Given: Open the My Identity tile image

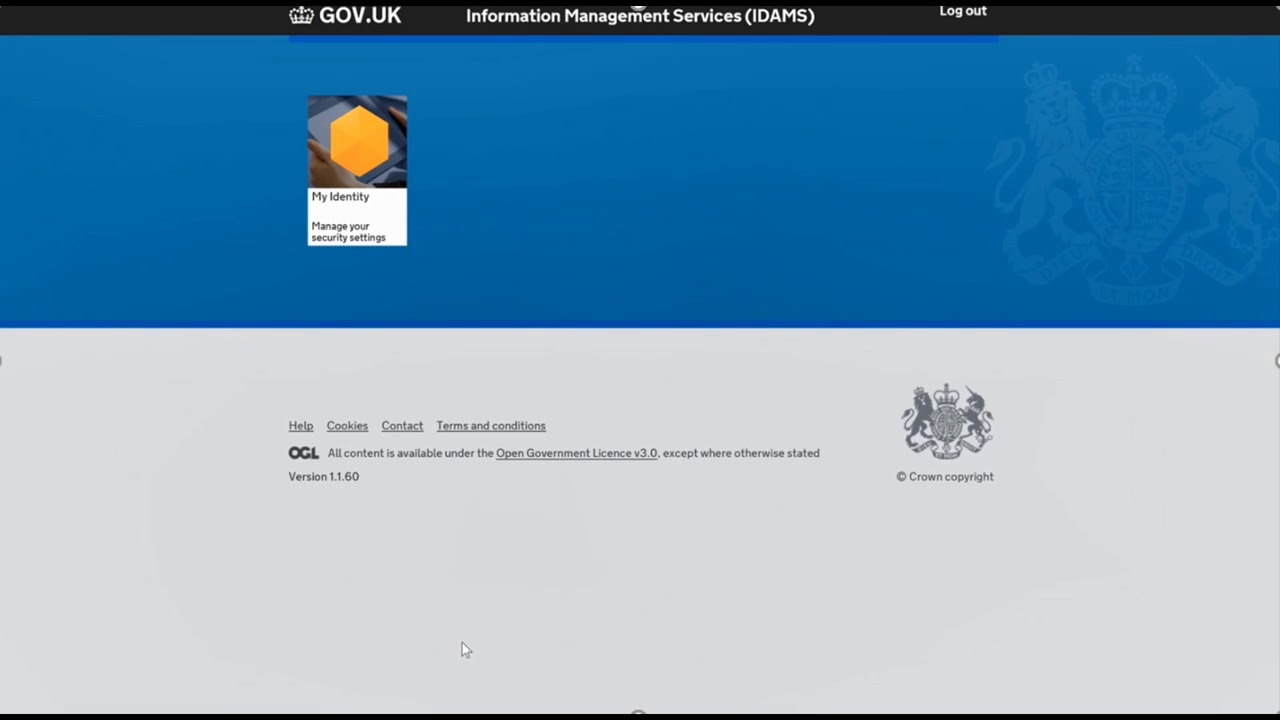Looking at the screenshot, I should click(357, 141).
